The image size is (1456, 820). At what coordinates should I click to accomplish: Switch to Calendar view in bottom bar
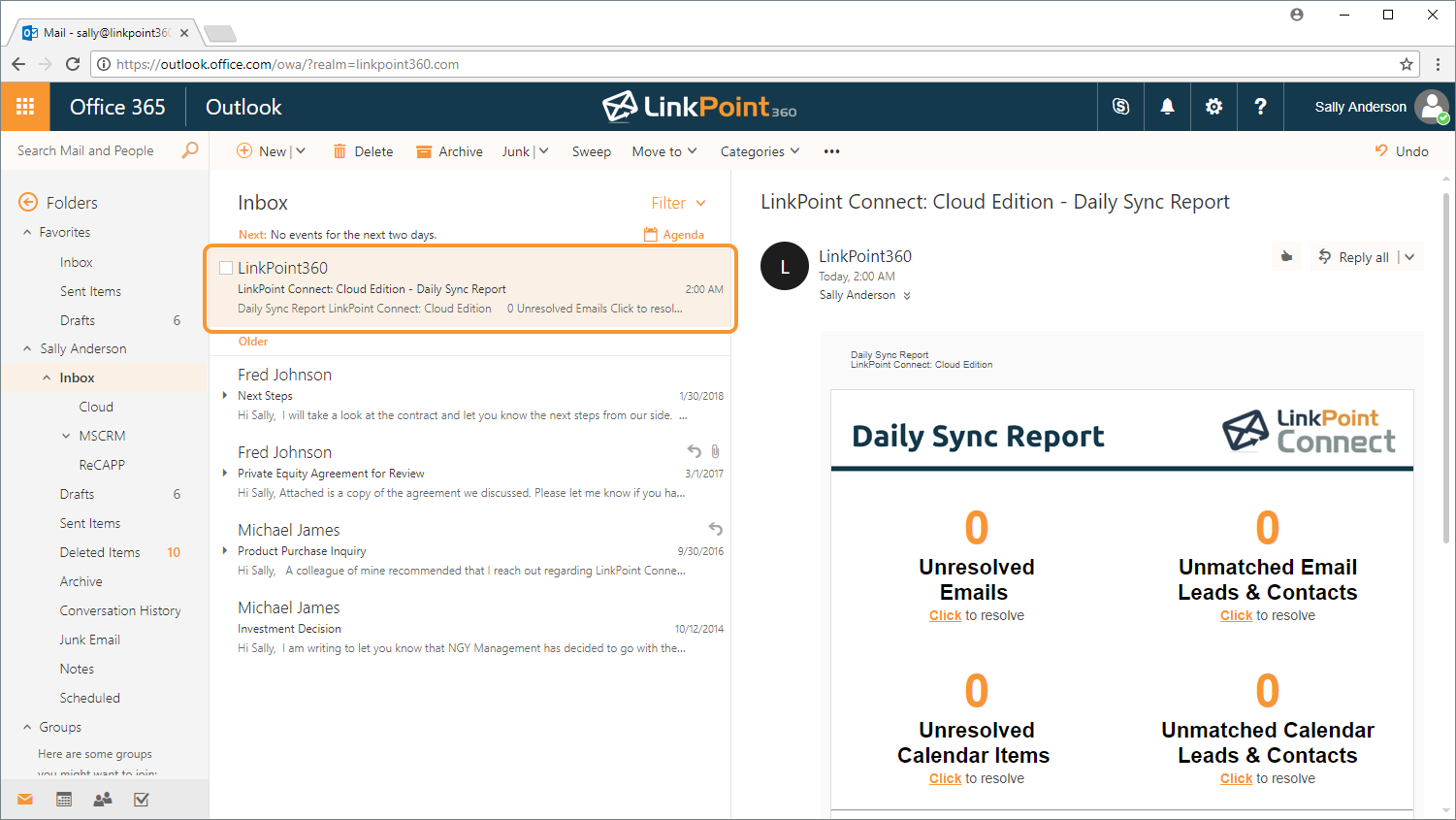[64, 800]
